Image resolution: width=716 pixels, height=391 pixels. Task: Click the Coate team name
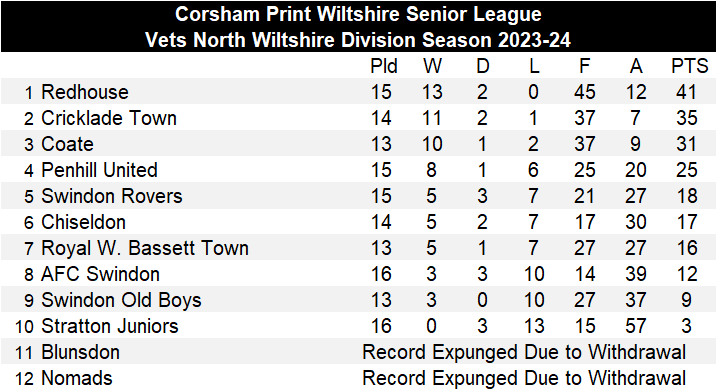pyautogui.click(x=68, y=144)
